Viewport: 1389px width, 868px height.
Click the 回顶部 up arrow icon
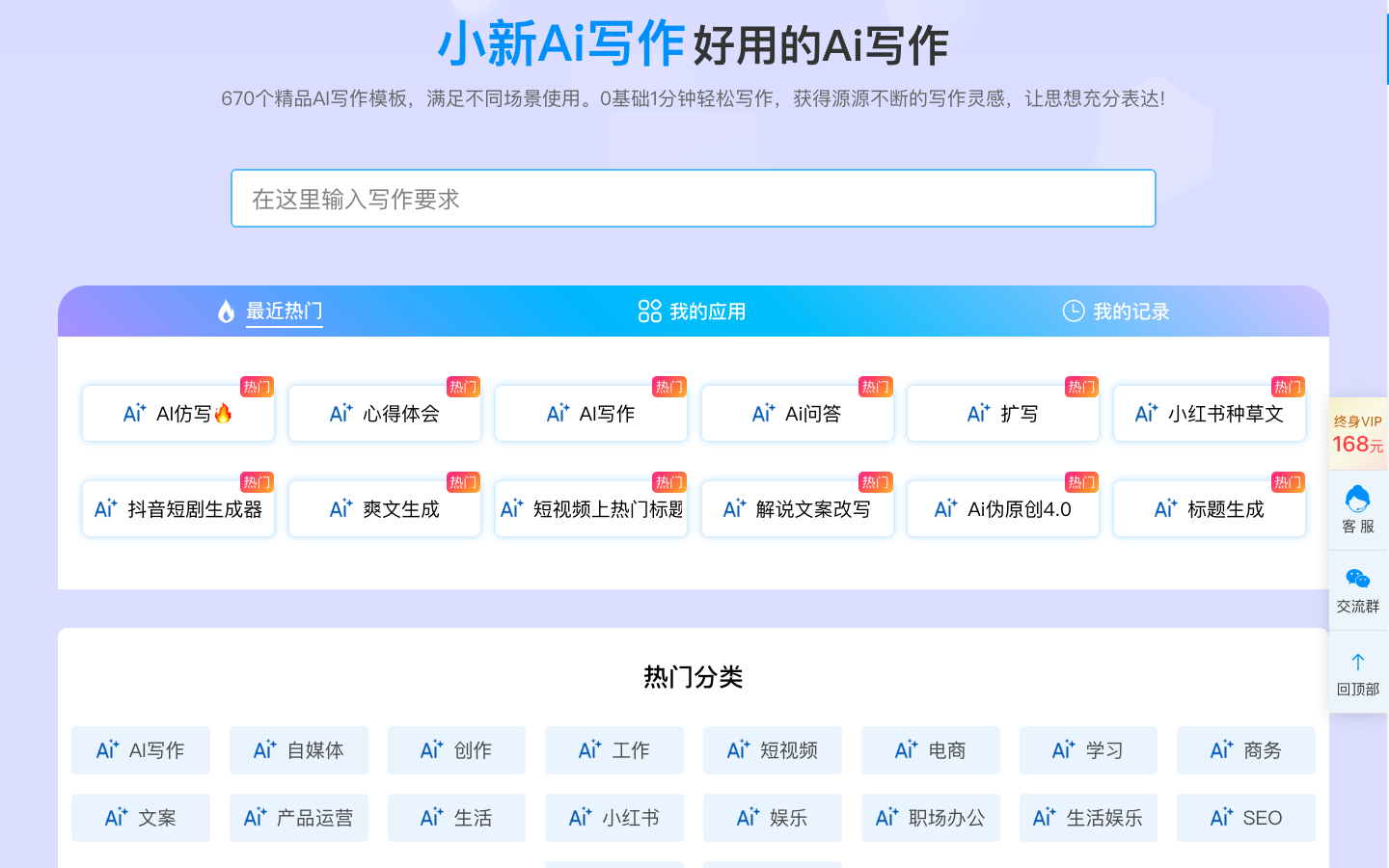tap(1357, 662)
